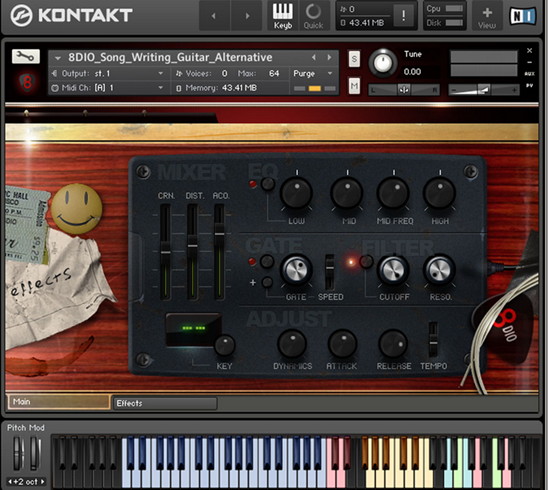
Task: Go to previous preset with the left arrow
Action: (x=214, y=16)
